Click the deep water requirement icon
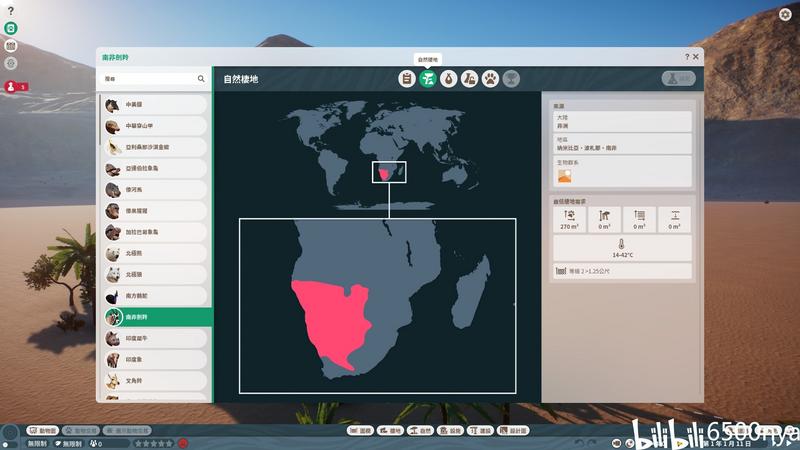 674,219
